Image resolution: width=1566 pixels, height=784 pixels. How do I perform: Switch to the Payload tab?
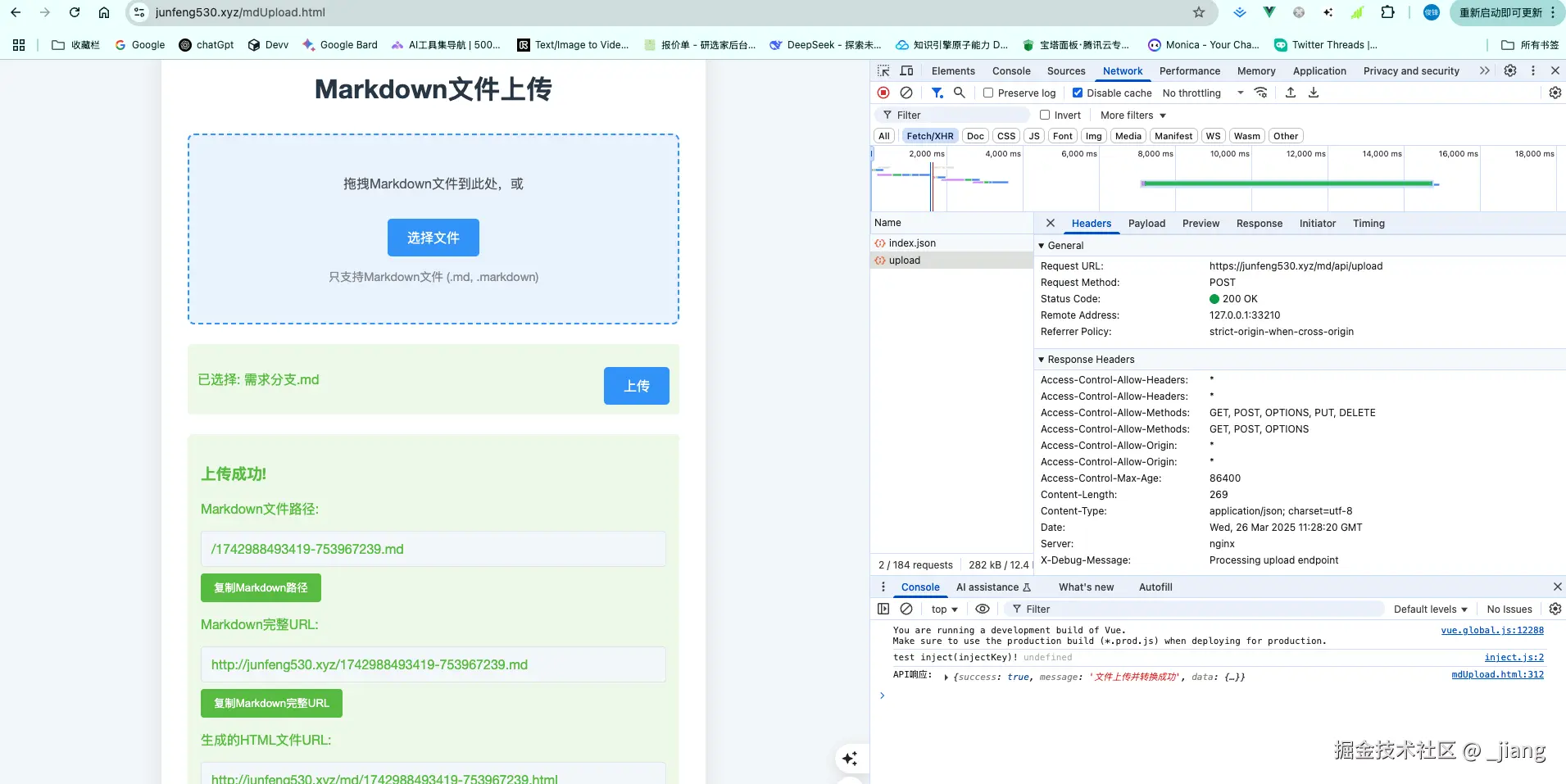1146,223
